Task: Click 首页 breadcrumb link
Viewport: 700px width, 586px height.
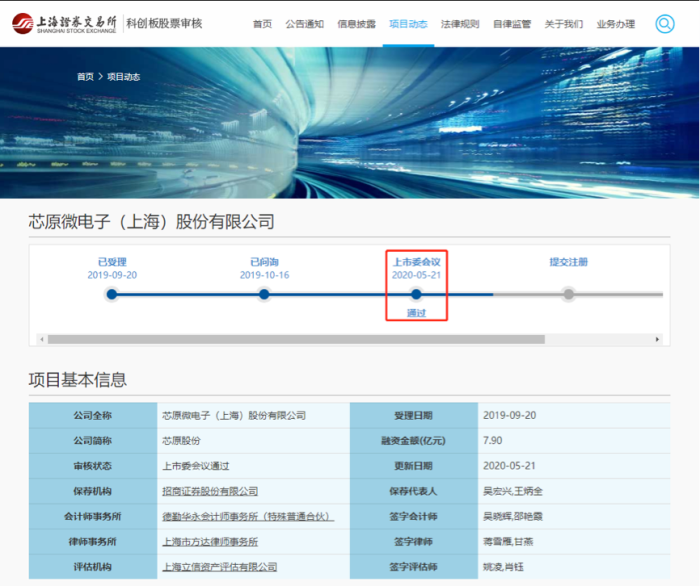Action: [85, 77]
